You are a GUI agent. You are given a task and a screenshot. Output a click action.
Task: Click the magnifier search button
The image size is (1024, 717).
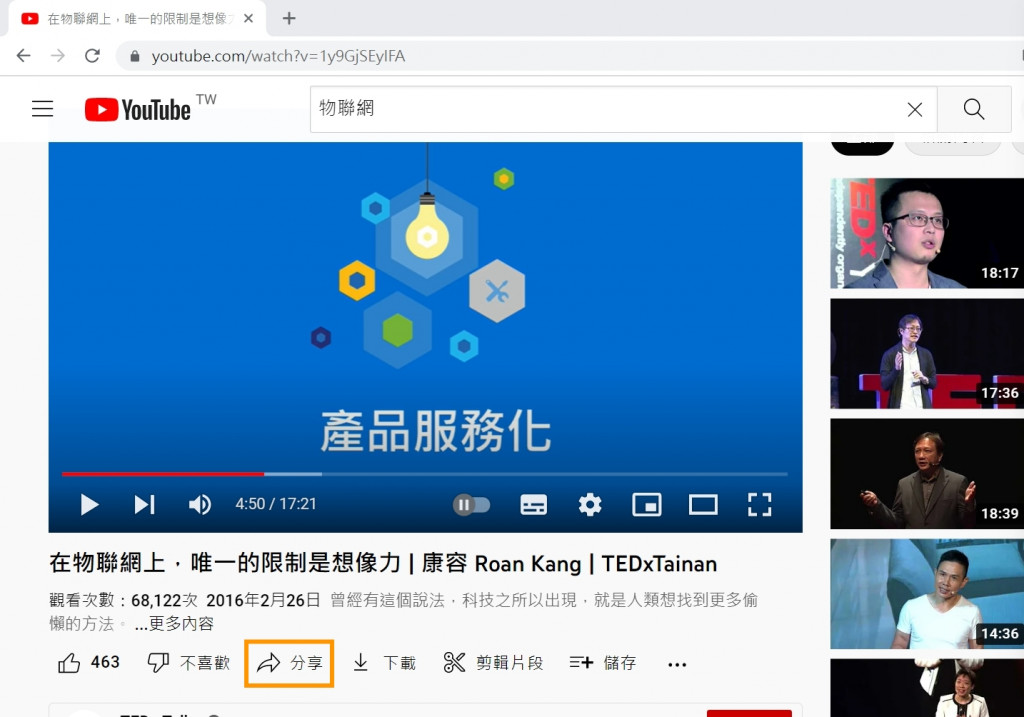(974, 109)
